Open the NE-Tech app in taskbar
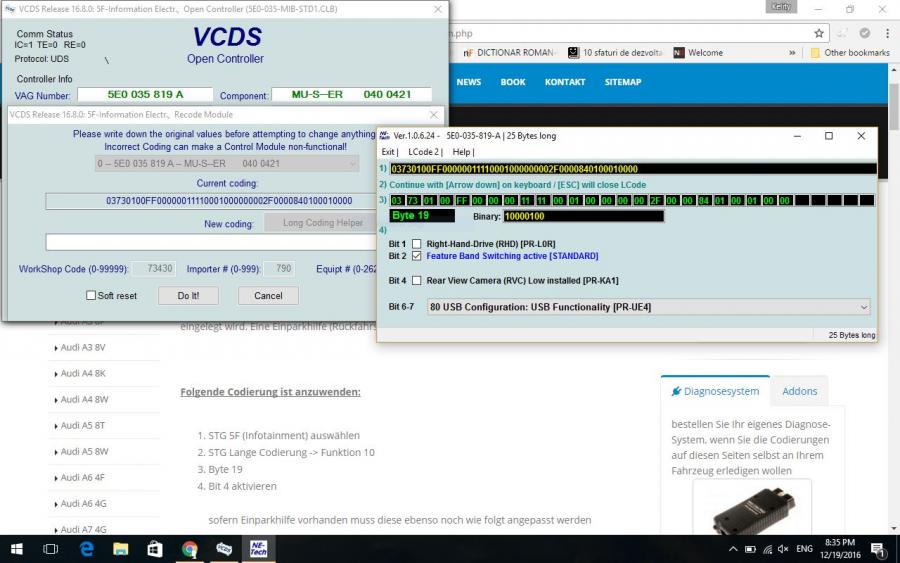This screenshot has width=900, height=563. (258, 549)
